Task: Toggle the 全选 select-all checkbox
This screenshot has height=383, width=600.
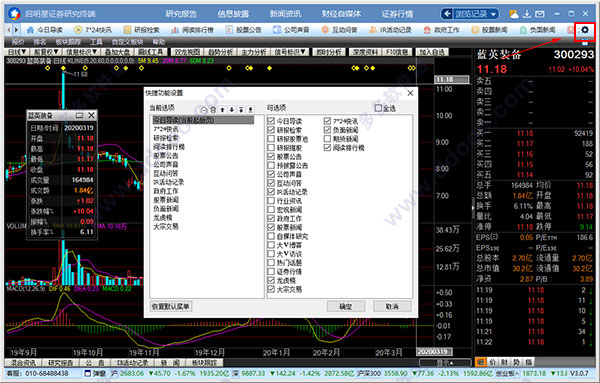Action: click(x=378, y=108)
